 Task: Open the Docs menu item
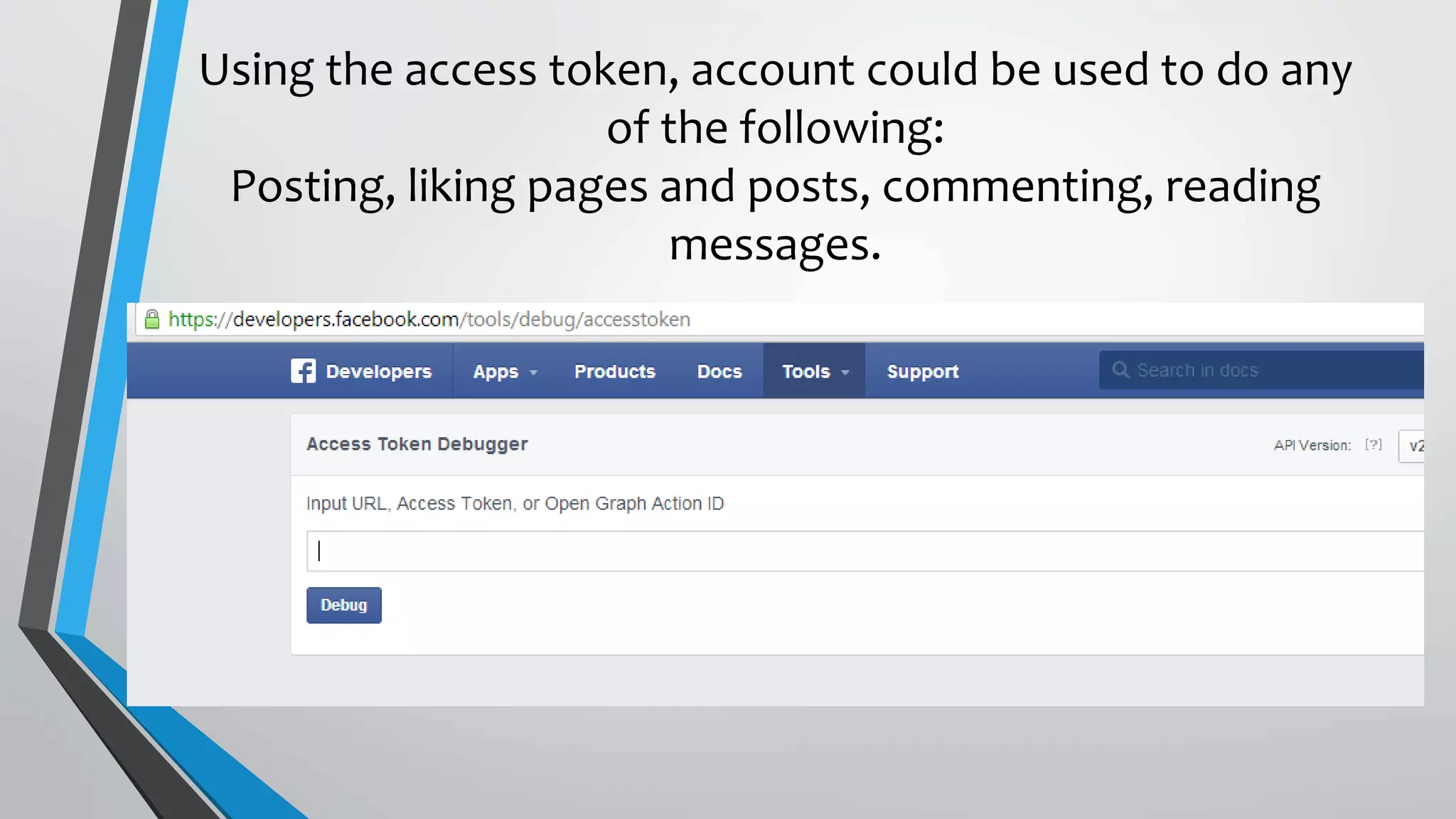(719, 371)
